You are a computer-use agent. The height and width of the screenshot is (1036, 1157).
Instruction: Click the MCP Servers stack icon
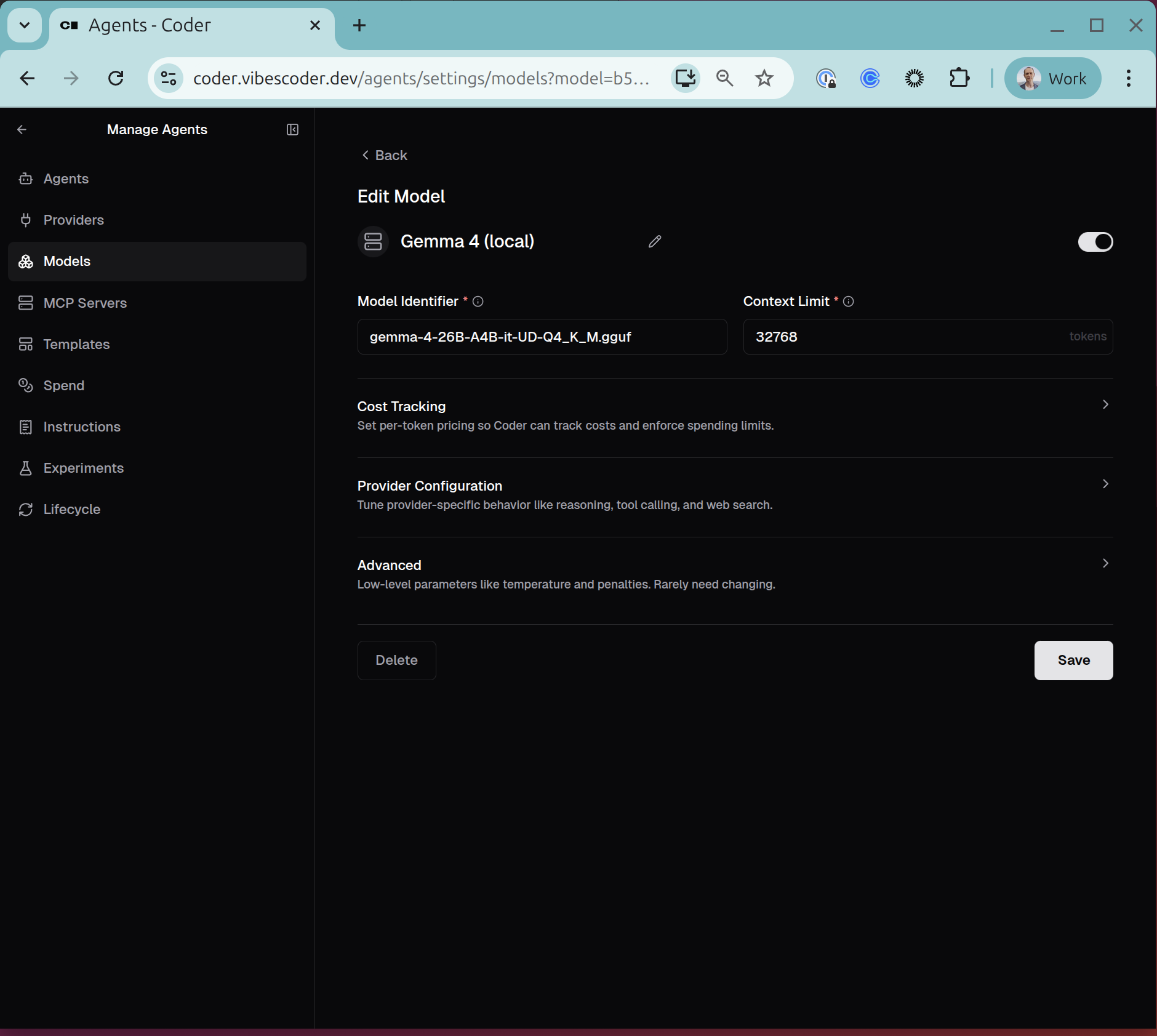(25, 303)
